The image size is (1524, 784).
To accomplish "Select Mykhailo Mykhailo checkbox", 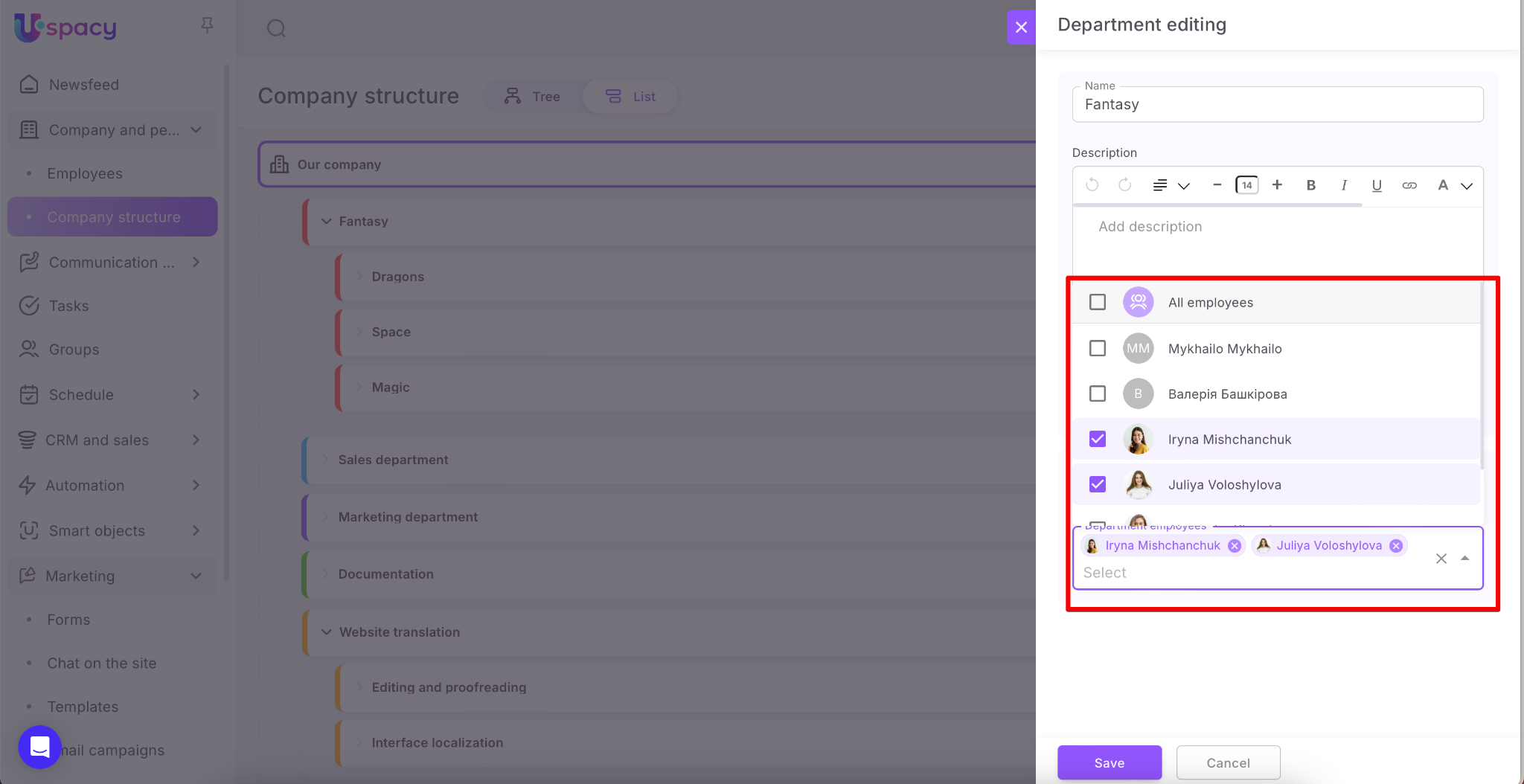I will click(x=1098, y=348).
